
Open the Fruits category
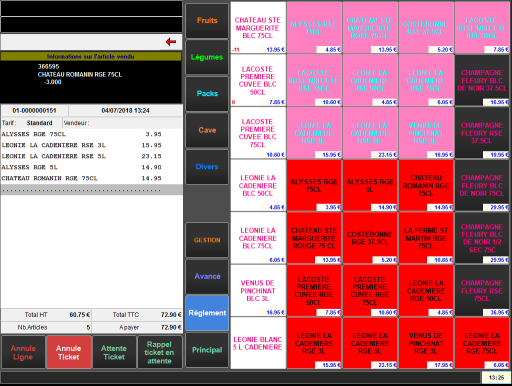(207, 20)
